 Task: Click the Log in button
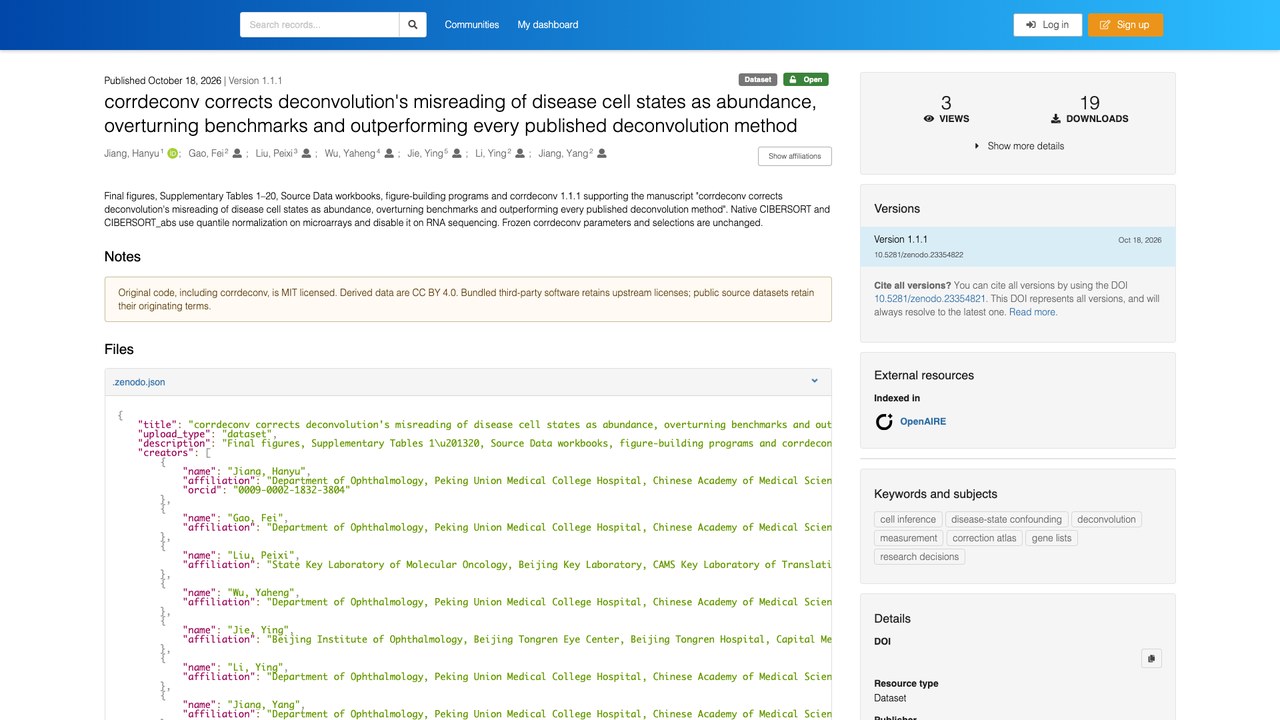point(1047,25)
